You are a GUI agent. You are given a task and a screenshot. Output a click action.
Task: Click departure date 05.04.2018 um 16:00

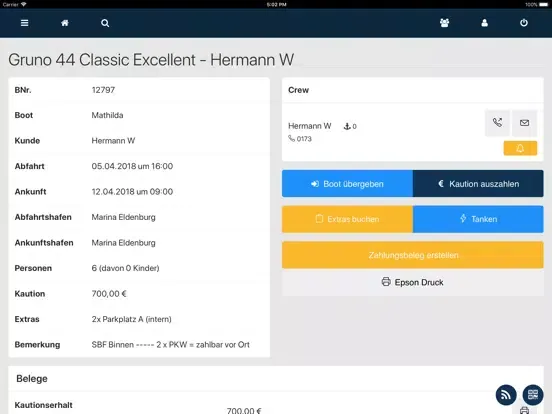point(132,166)
